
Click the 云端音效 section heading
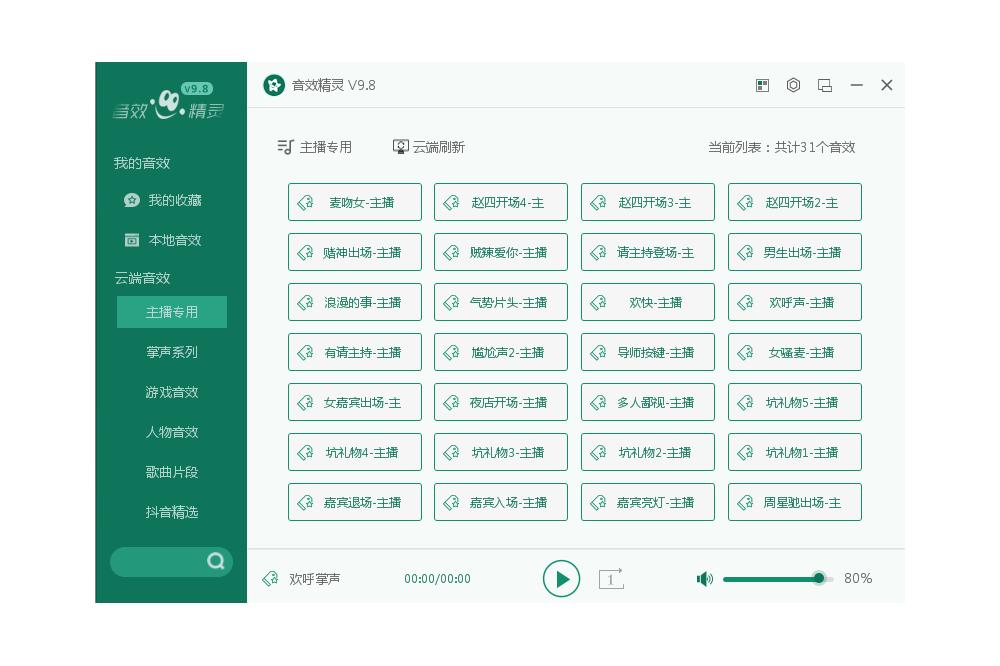[x=142, y=278]
